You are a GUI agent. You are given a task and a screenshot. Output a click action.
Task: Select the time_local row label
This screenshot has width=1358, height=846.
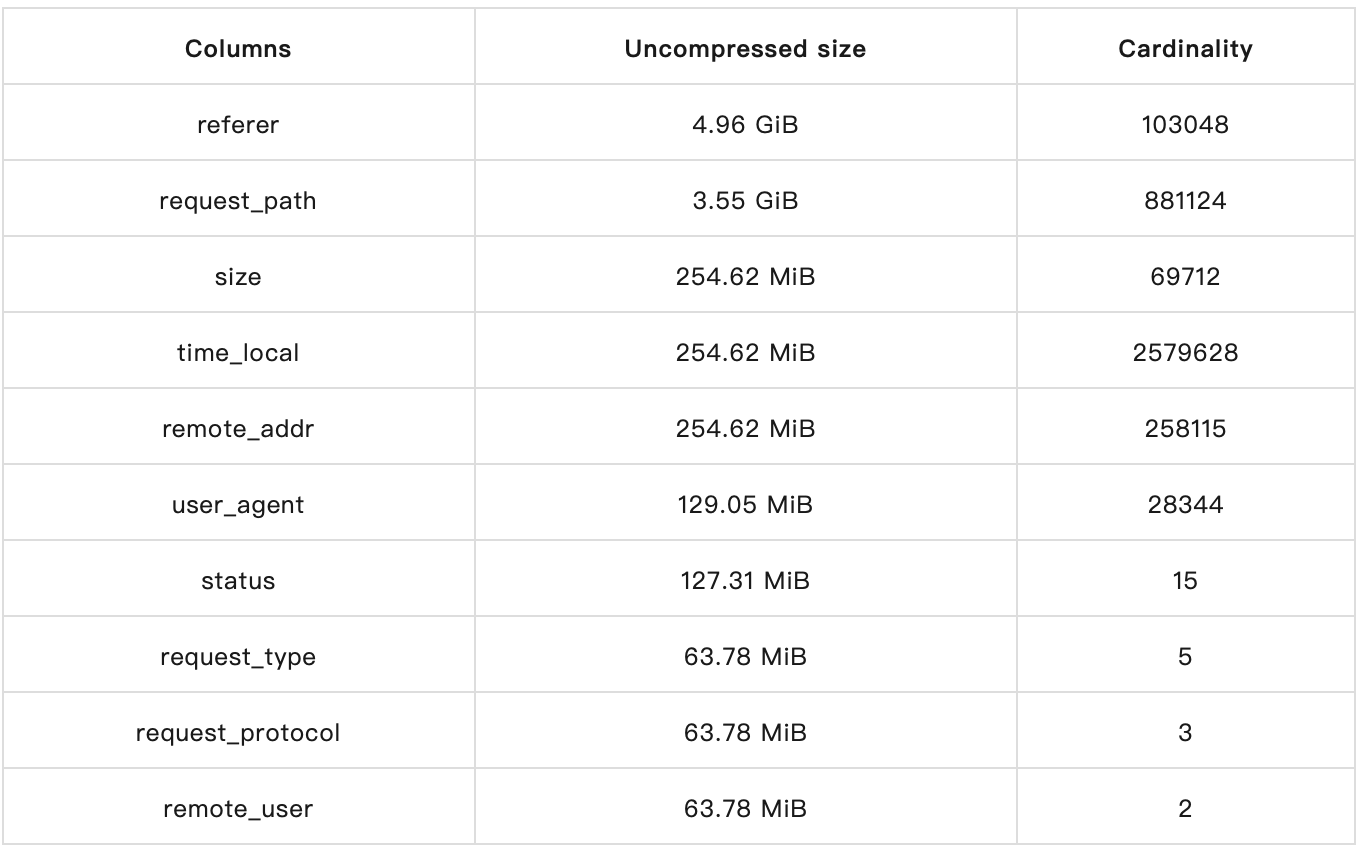coord(238,353)
